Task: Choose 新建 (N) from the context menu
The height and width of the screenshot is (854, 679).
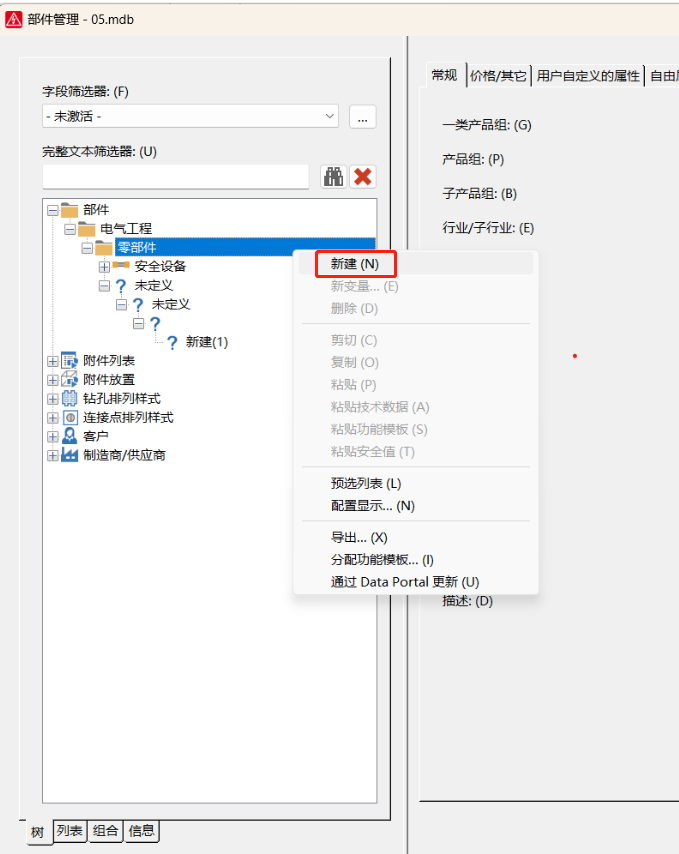Action: (x=415, y=264)
